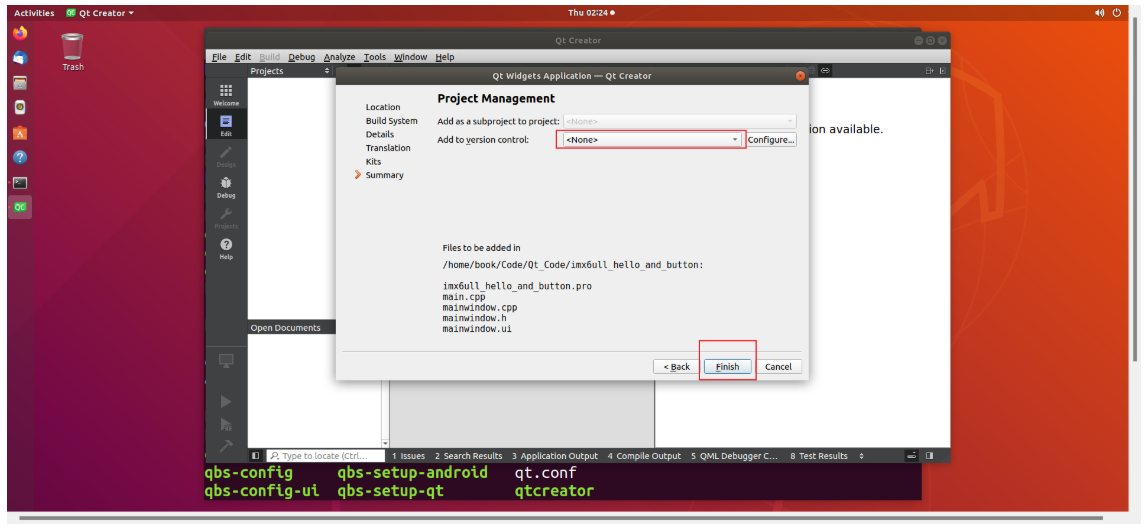The height and width of the screenshot is (531, 1145).
Task: Click imx6ull_hello_and_button.pro file name
Action: pos(517,286)
